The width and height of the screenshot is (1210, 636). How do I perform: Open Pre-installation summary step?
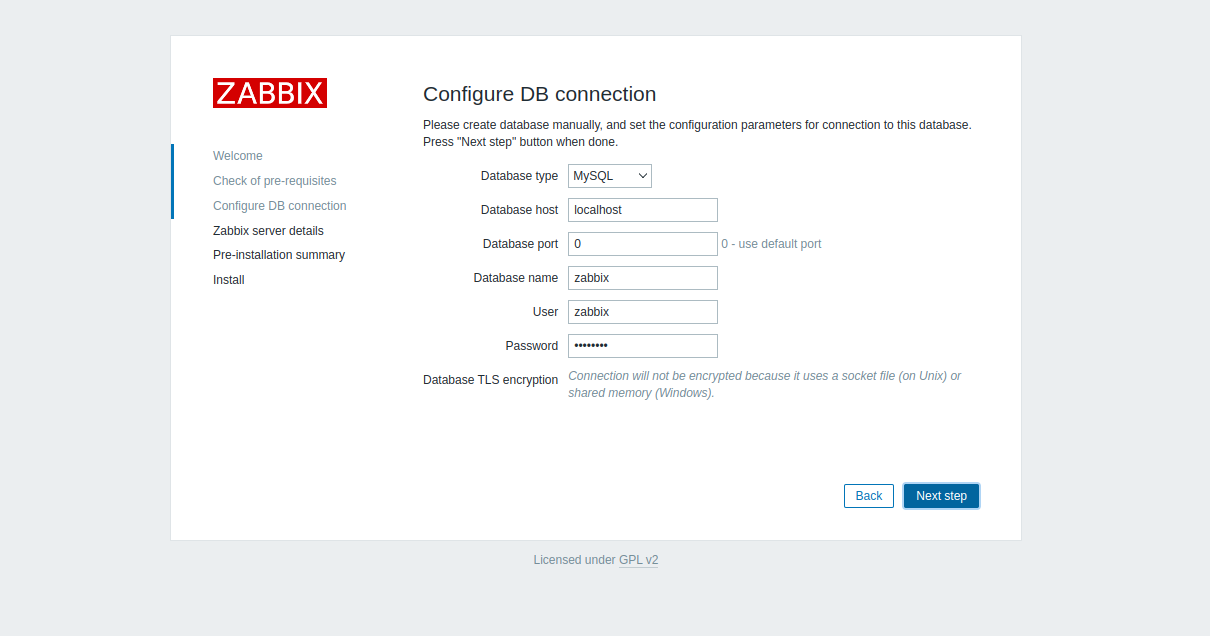[278, 255]
